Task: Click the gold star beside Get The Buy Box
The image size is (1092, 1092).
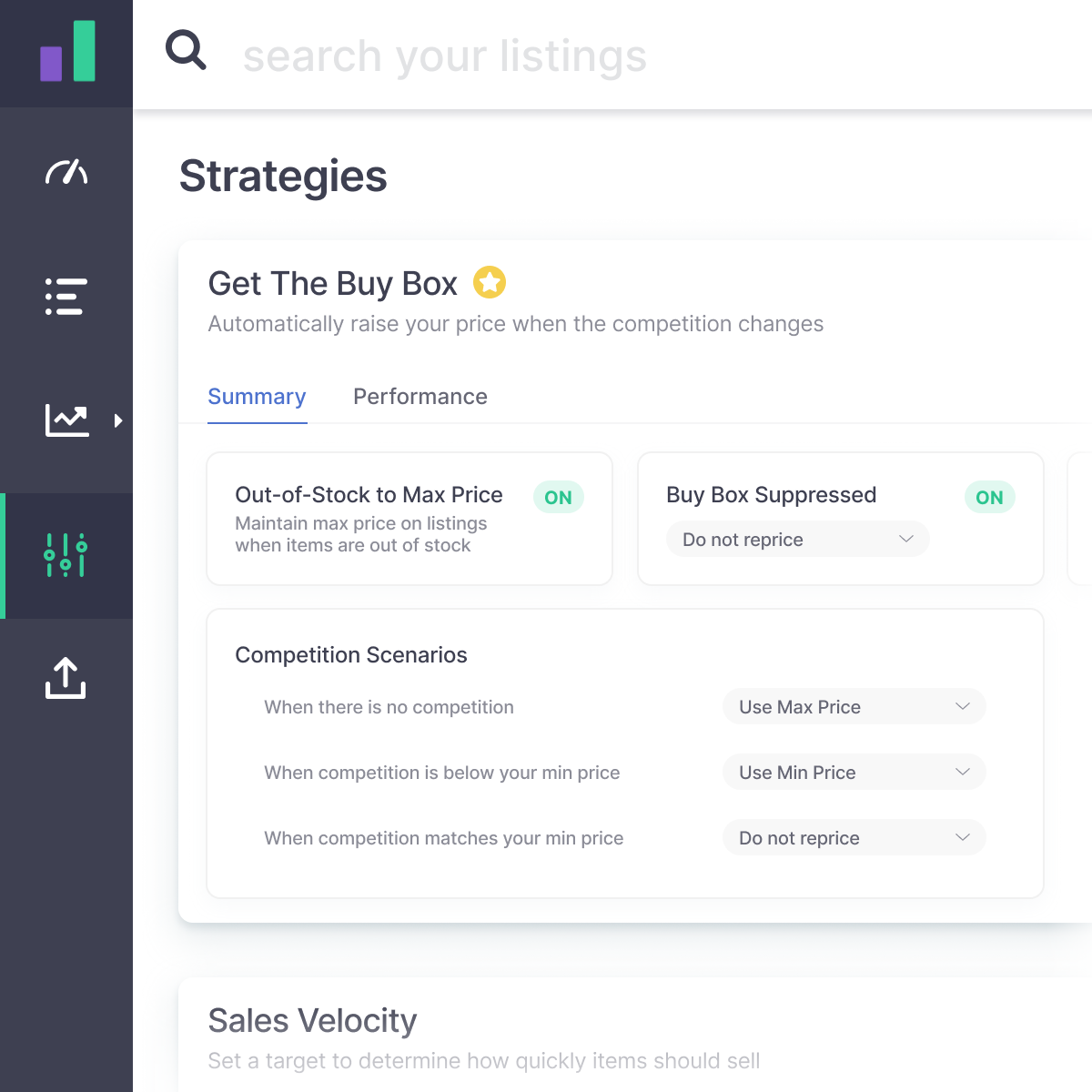Action: click(490, 282)
